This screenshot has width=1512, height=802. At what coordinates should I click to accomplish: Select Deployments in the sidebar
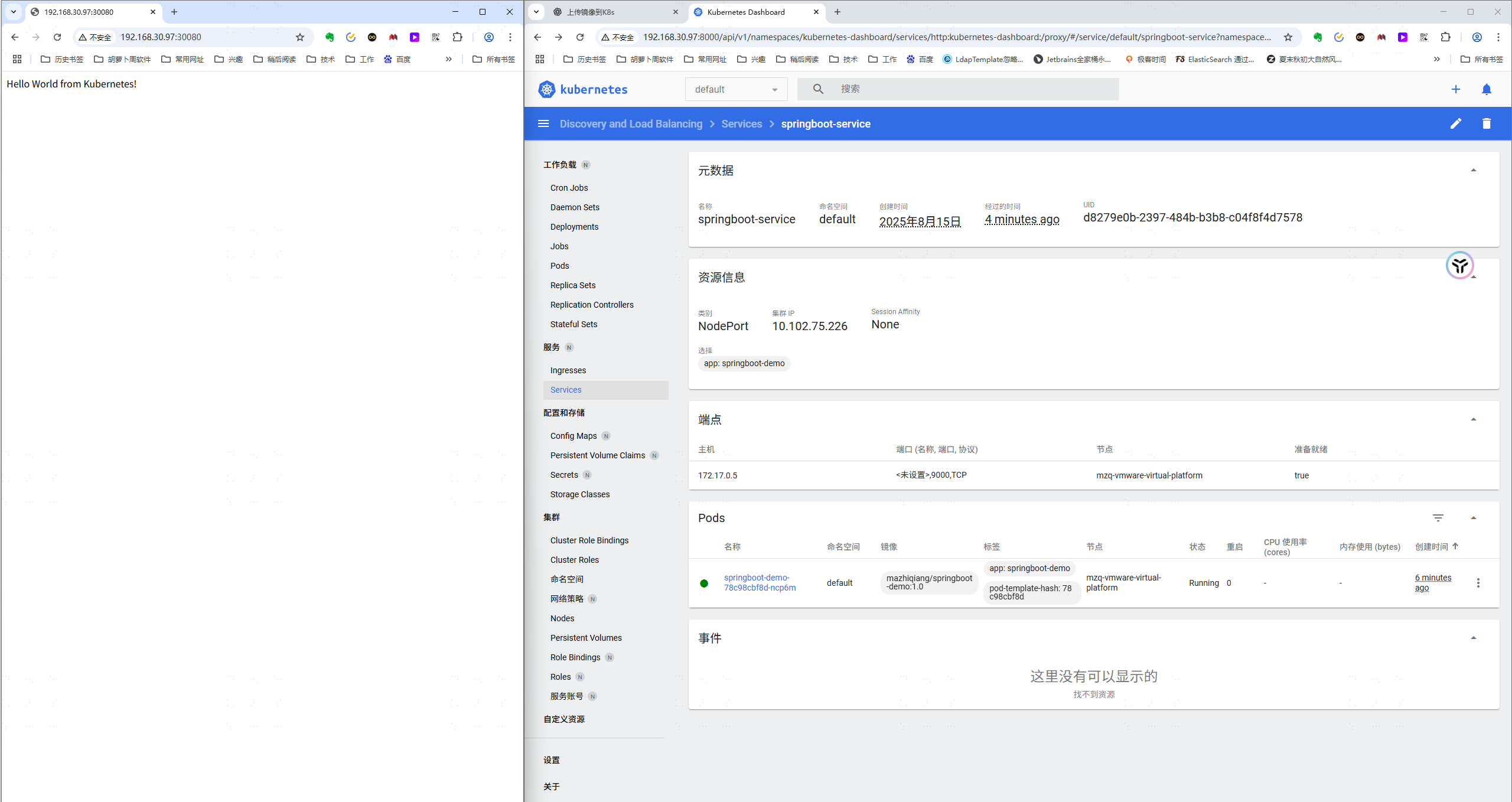tap(574, 227)
